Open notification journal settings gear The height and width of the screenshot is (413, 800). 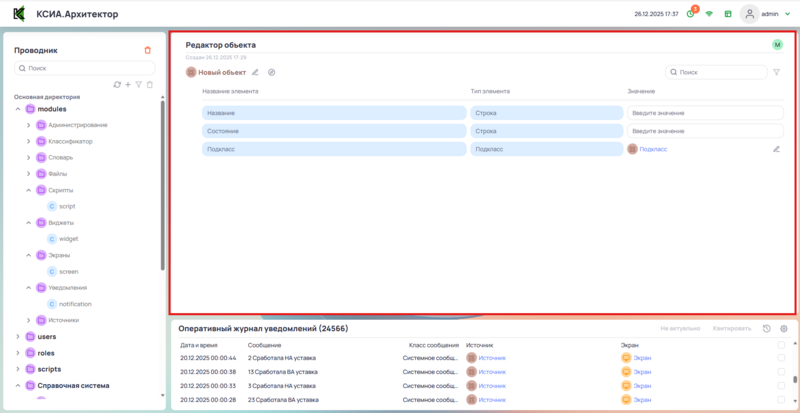[783, 328]
